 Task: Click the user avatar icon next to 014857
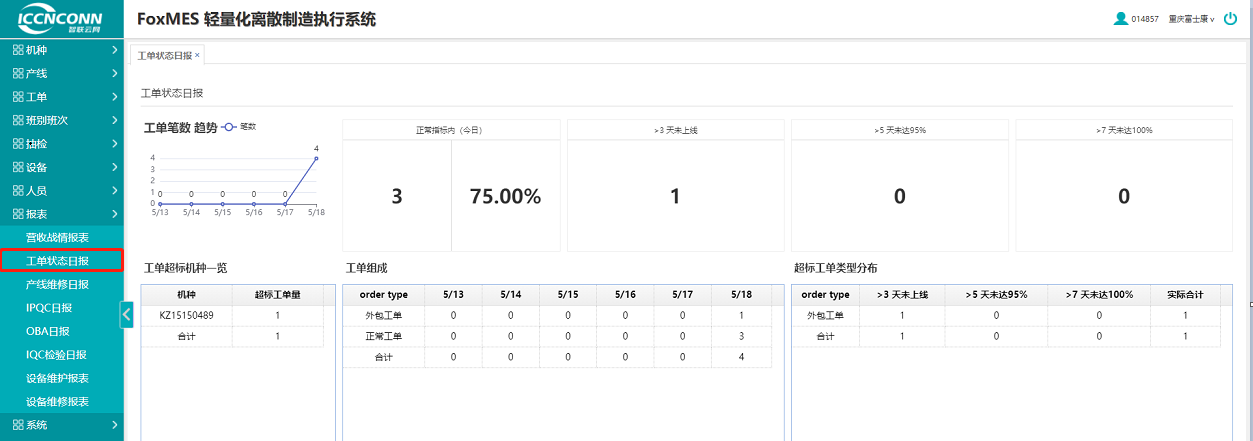click(x=1121, y=18)
